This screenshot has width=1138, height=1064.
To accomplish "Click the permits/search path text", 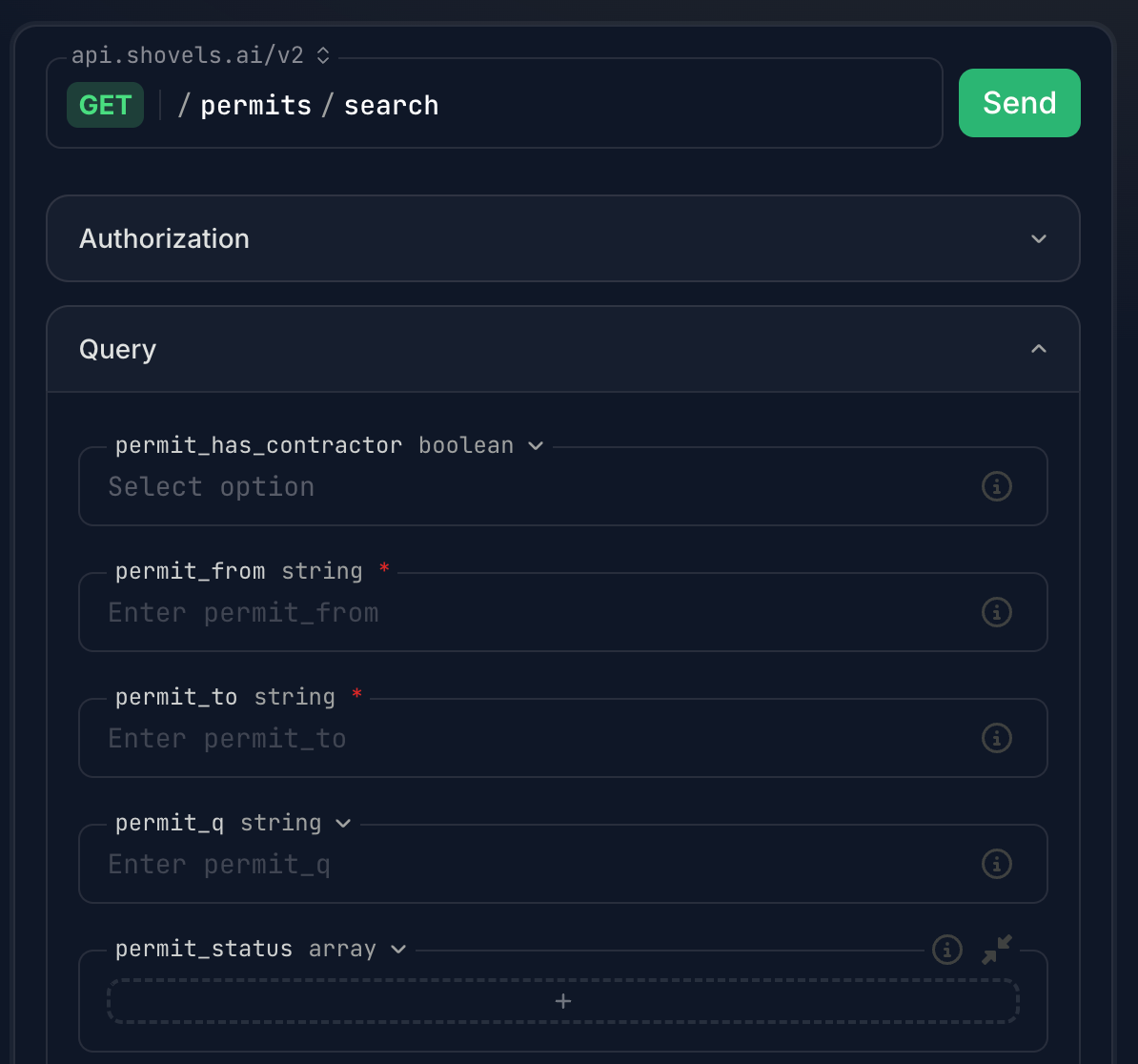I will (310, 105).
